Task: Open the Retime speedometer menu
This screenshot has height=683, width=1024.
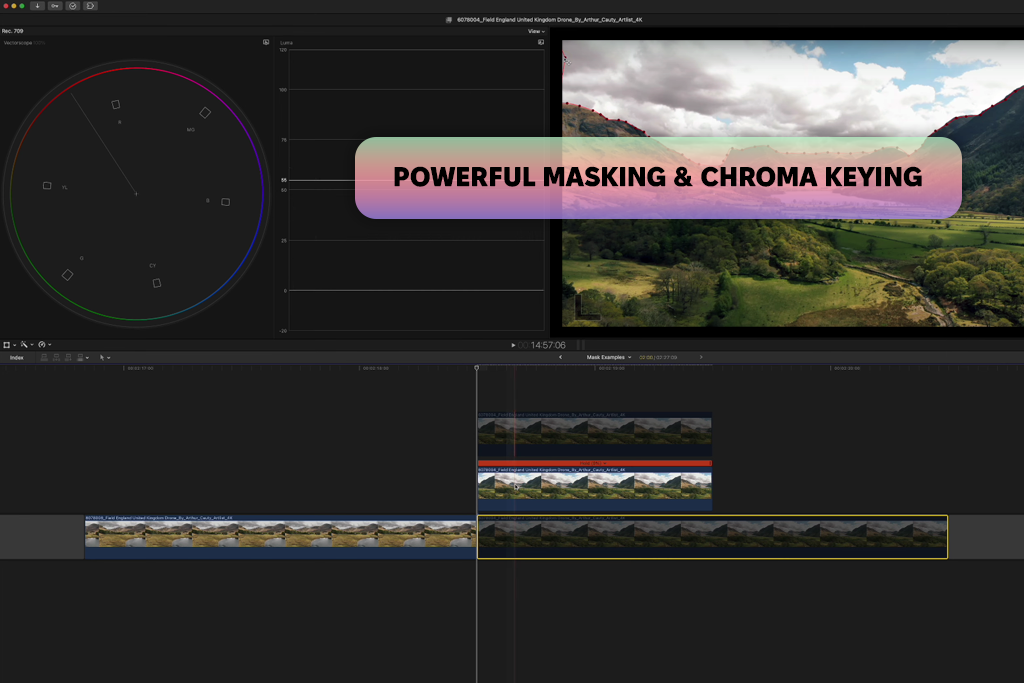Action: pyautogui.click(x=44, y=345)
